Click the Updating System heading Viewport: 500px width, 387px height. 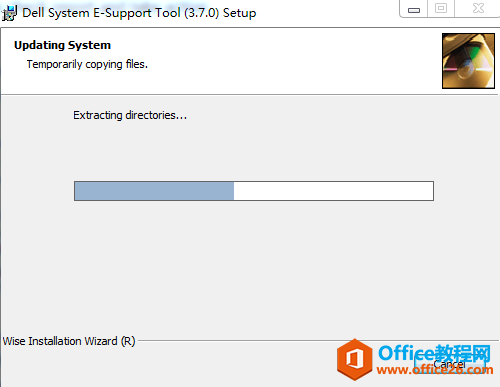(62, 45)
